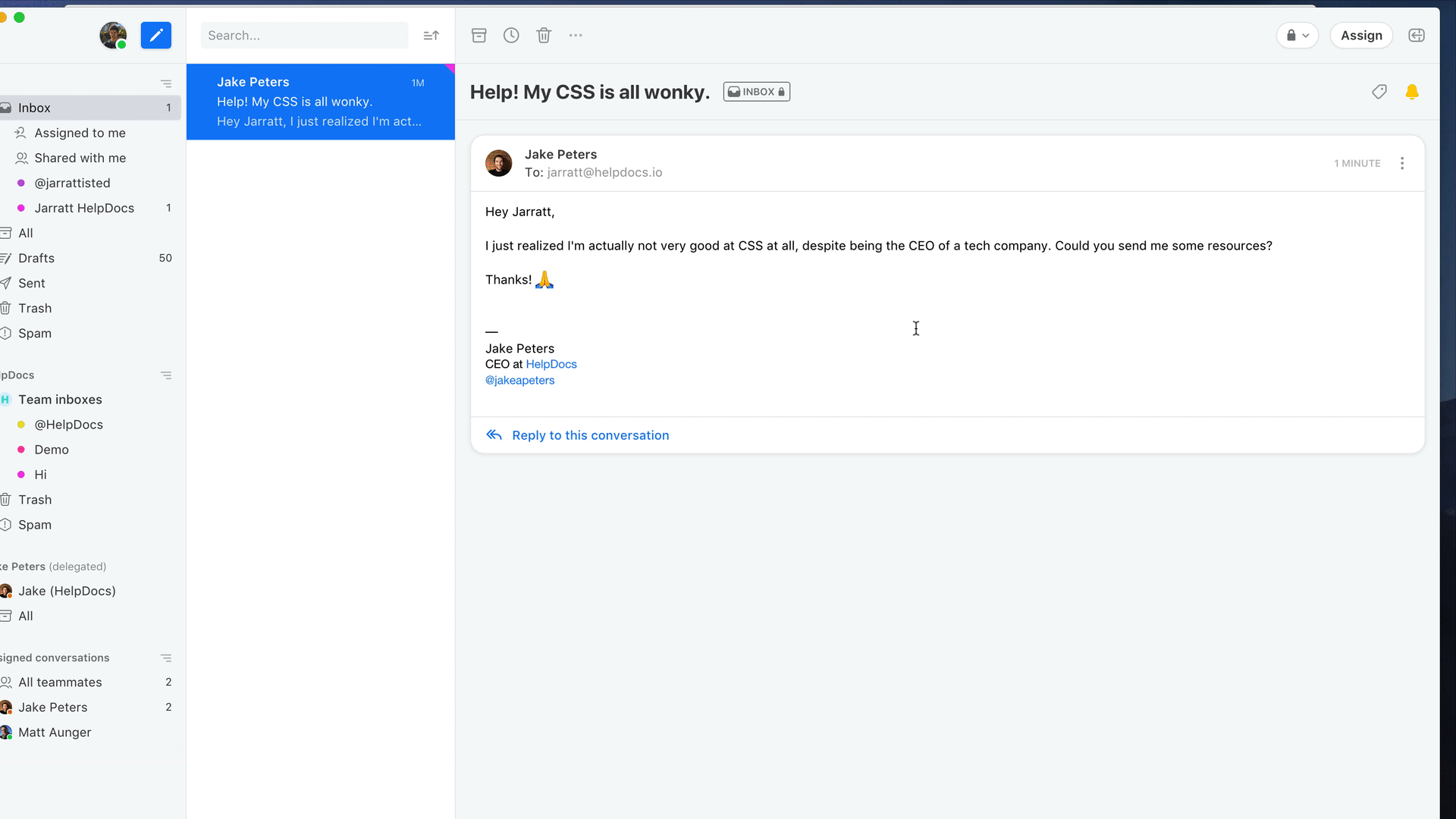Snooze the conversation with the clock icon
This screenshot has height=819, width=1456.
coord(511,36)
